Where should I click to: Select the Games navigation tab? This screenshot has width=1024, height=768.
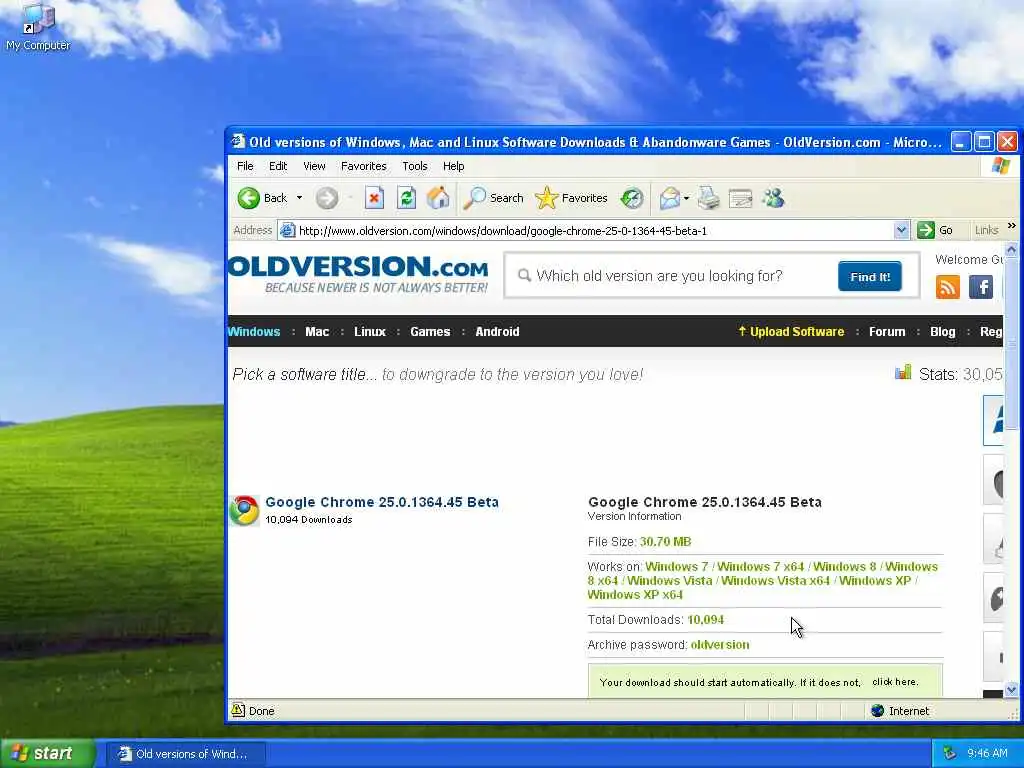pos(430,332)
